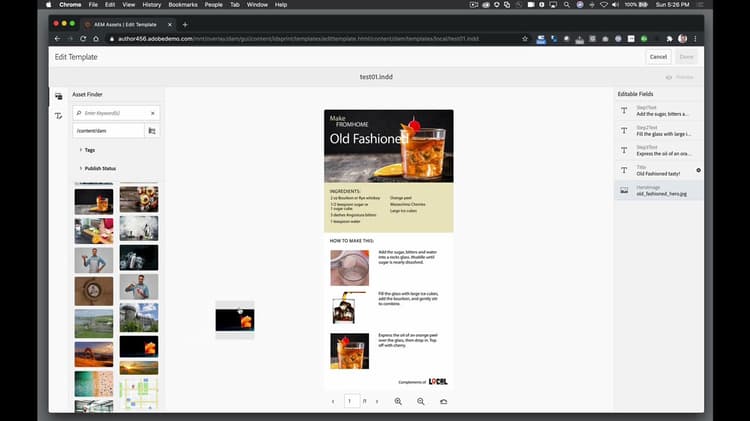This screenshot has height=421, width=750.
Task: Go to the next template page
Action: point(377,401)
